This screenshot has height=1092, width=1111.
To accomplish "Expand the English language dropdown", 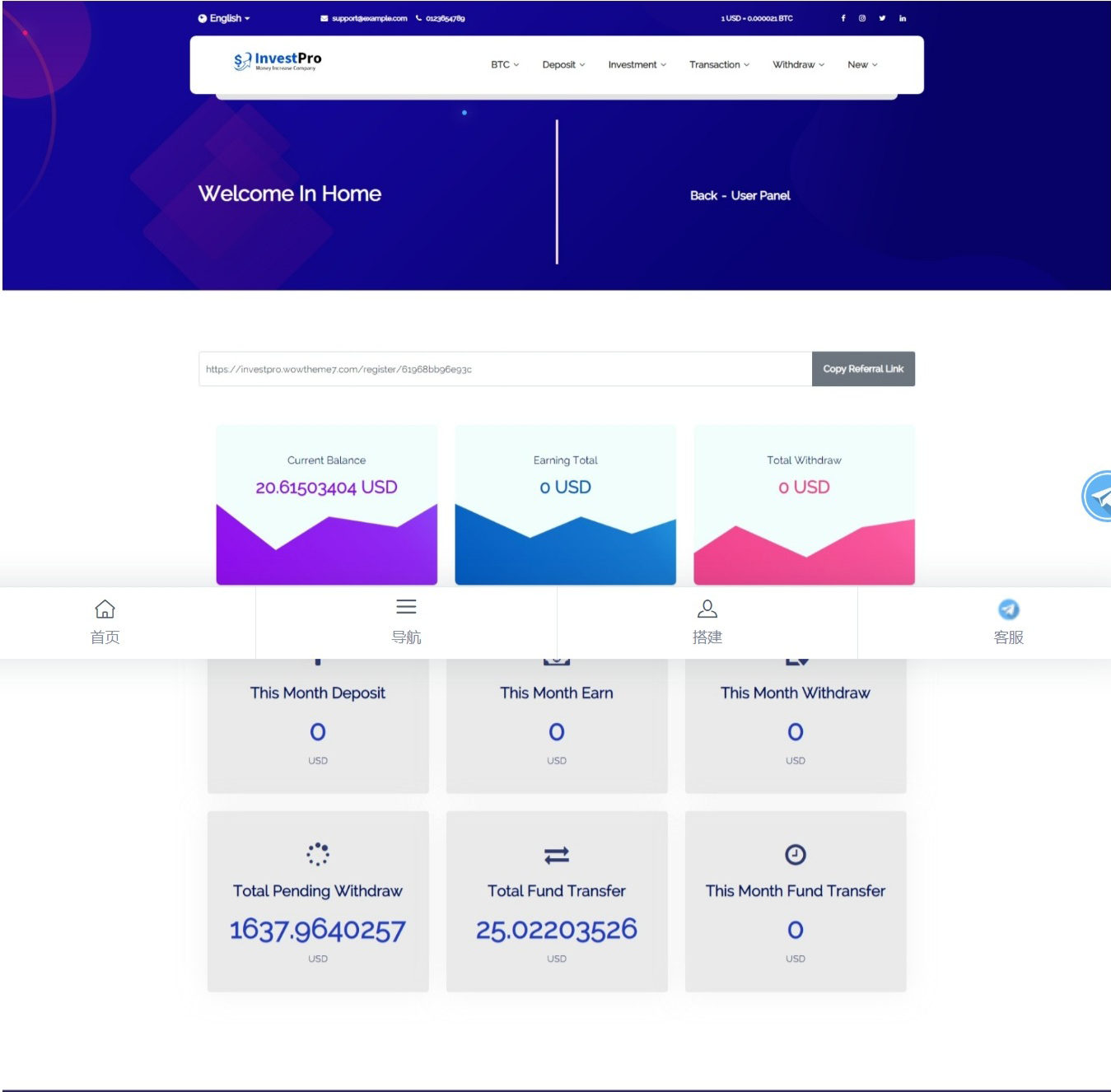I will click(224, 18).
